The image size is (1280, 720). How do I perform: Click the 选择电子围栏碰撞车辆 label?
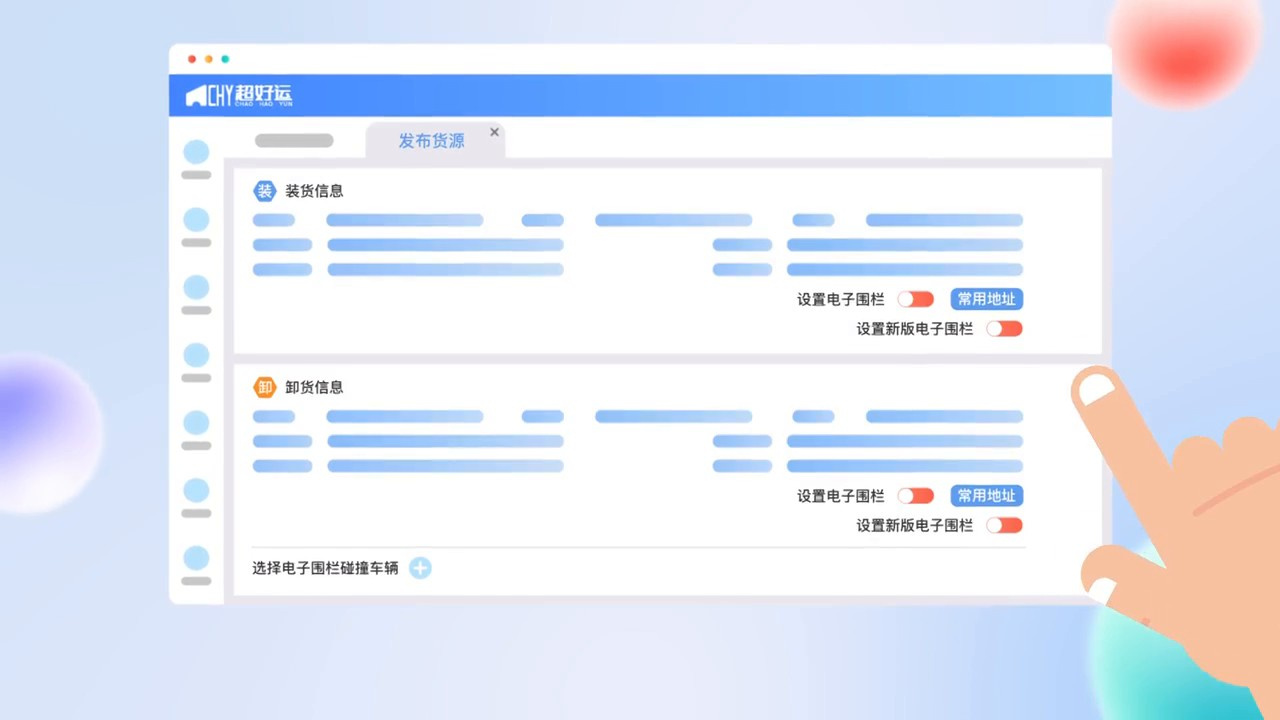(325, 568)
